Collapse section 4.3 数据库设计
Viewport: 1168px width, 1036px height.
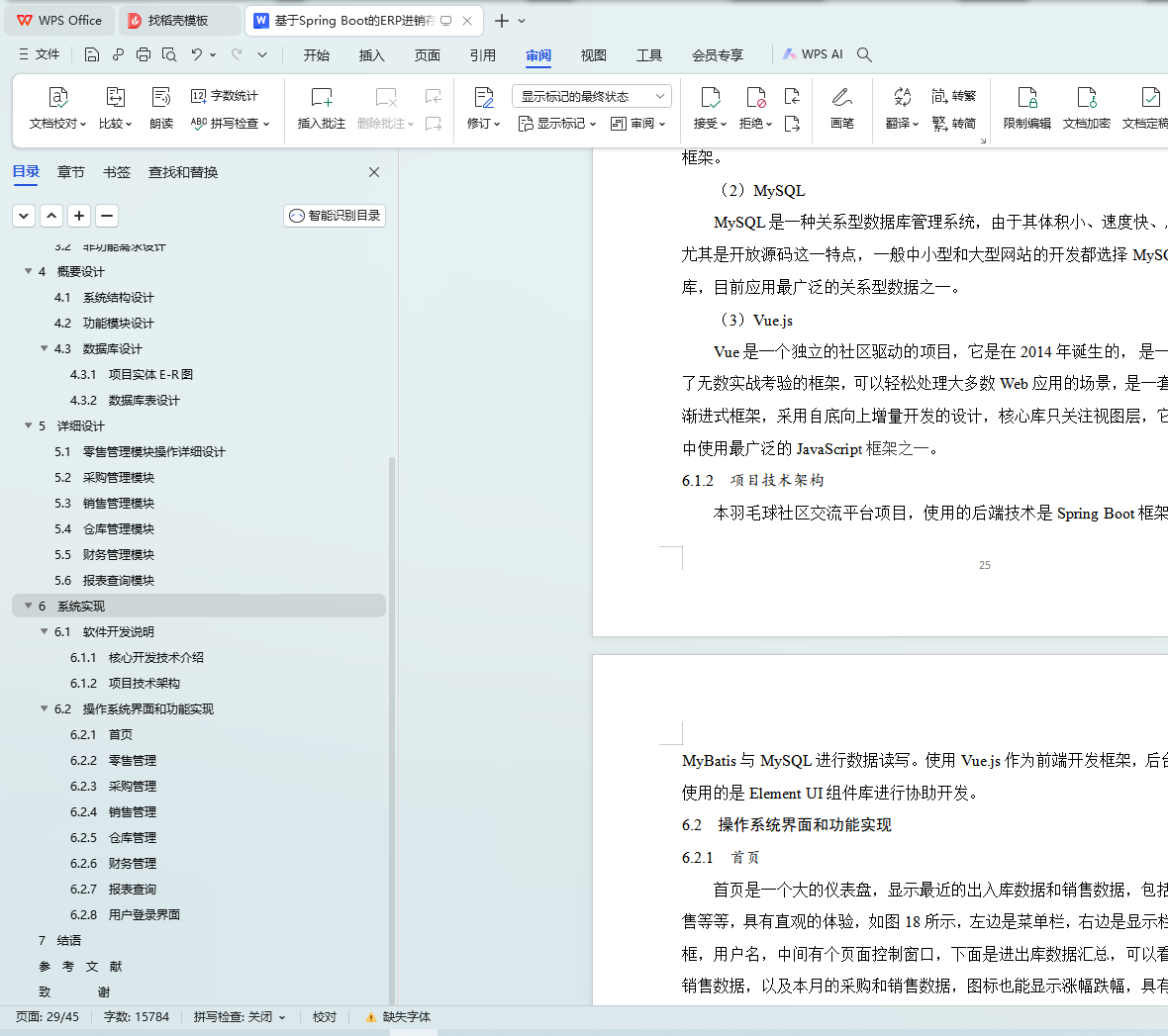[x=44, y=348]
